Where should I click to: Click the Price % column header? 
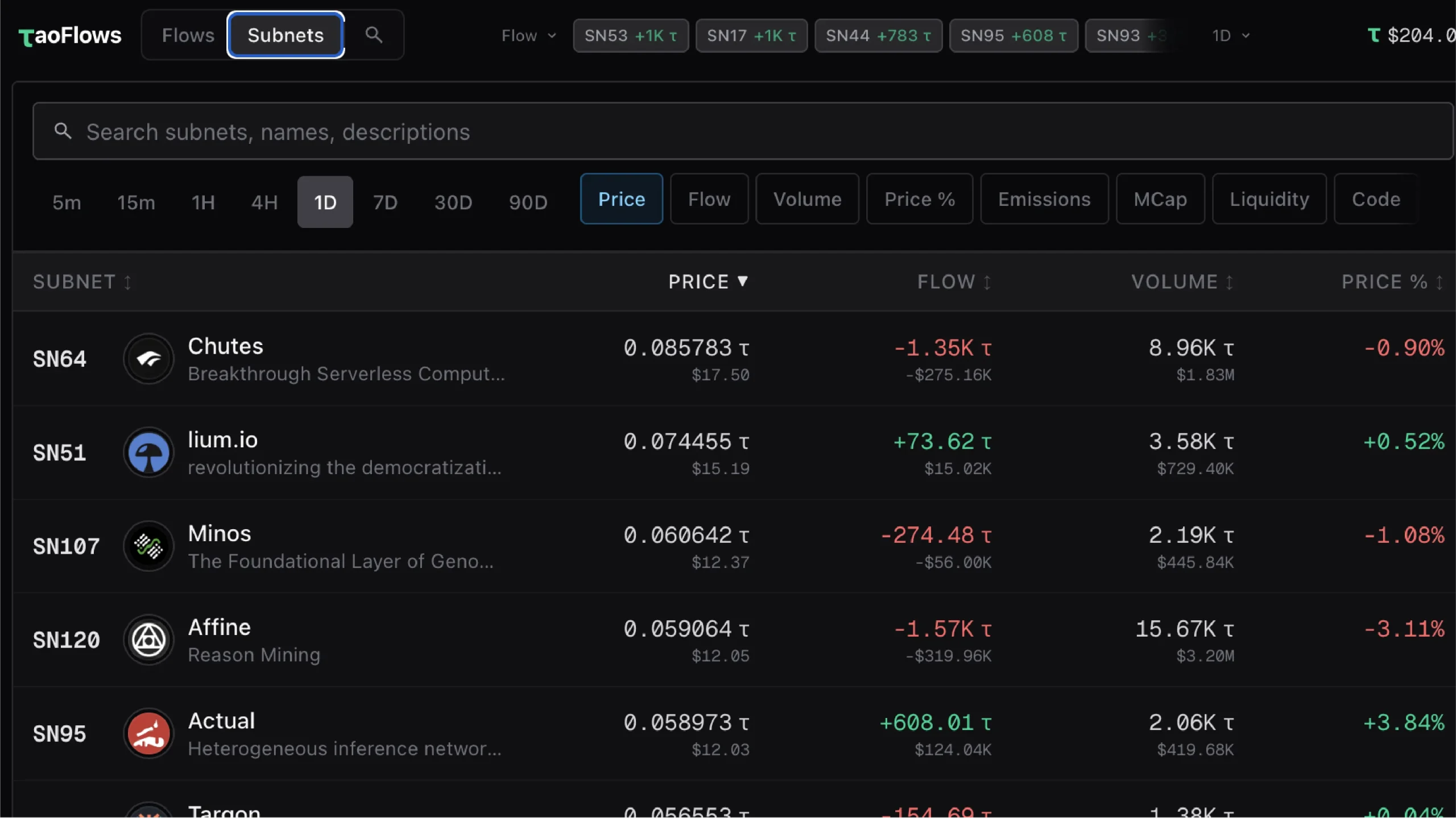click(x=1392, y=282)
